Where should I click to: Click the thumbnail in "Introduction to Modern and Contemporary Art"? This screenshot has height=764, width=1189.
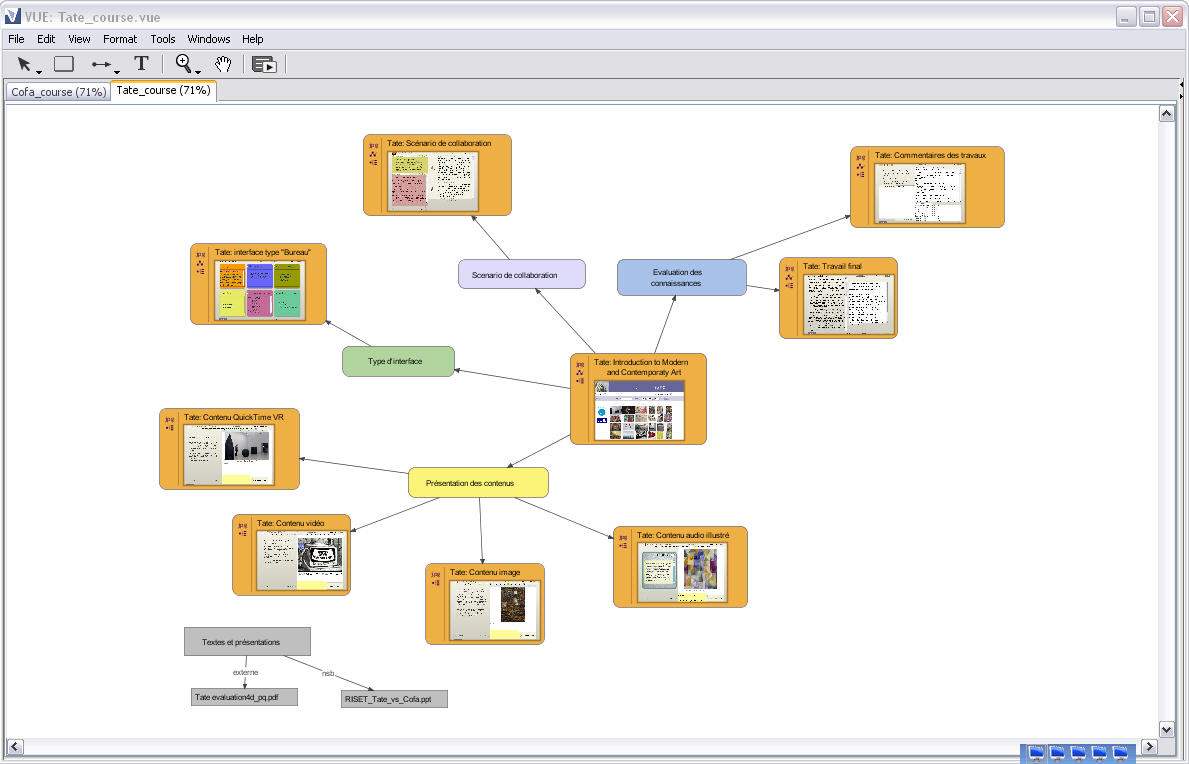pos(639,410)
